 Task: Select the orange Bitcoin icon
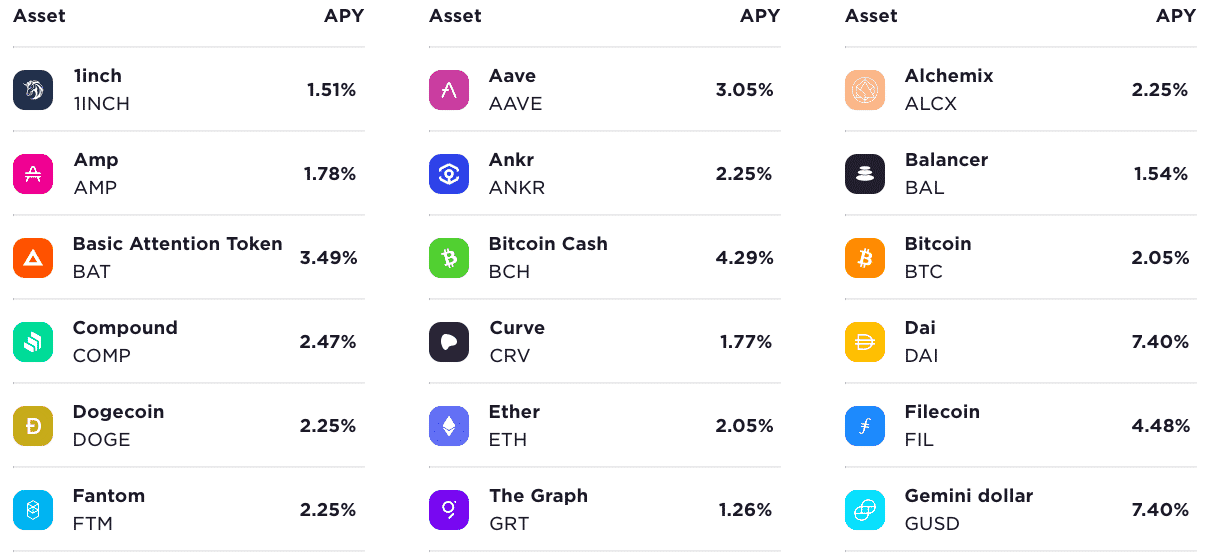[x=865, y=258]
